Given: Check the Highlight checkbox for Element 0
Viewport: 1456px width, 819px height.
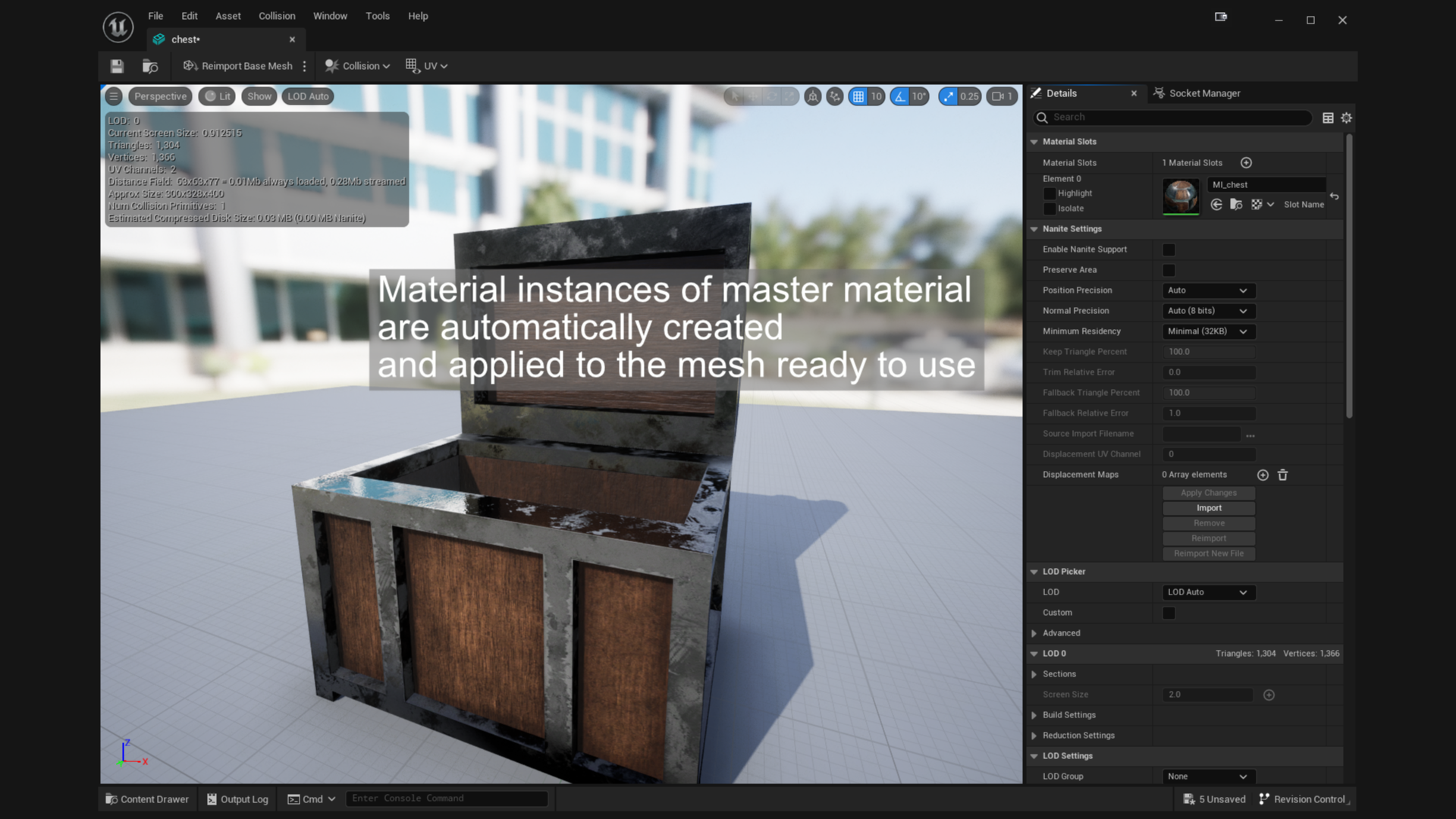Looking at the screenshot, I should [1050, 193].
